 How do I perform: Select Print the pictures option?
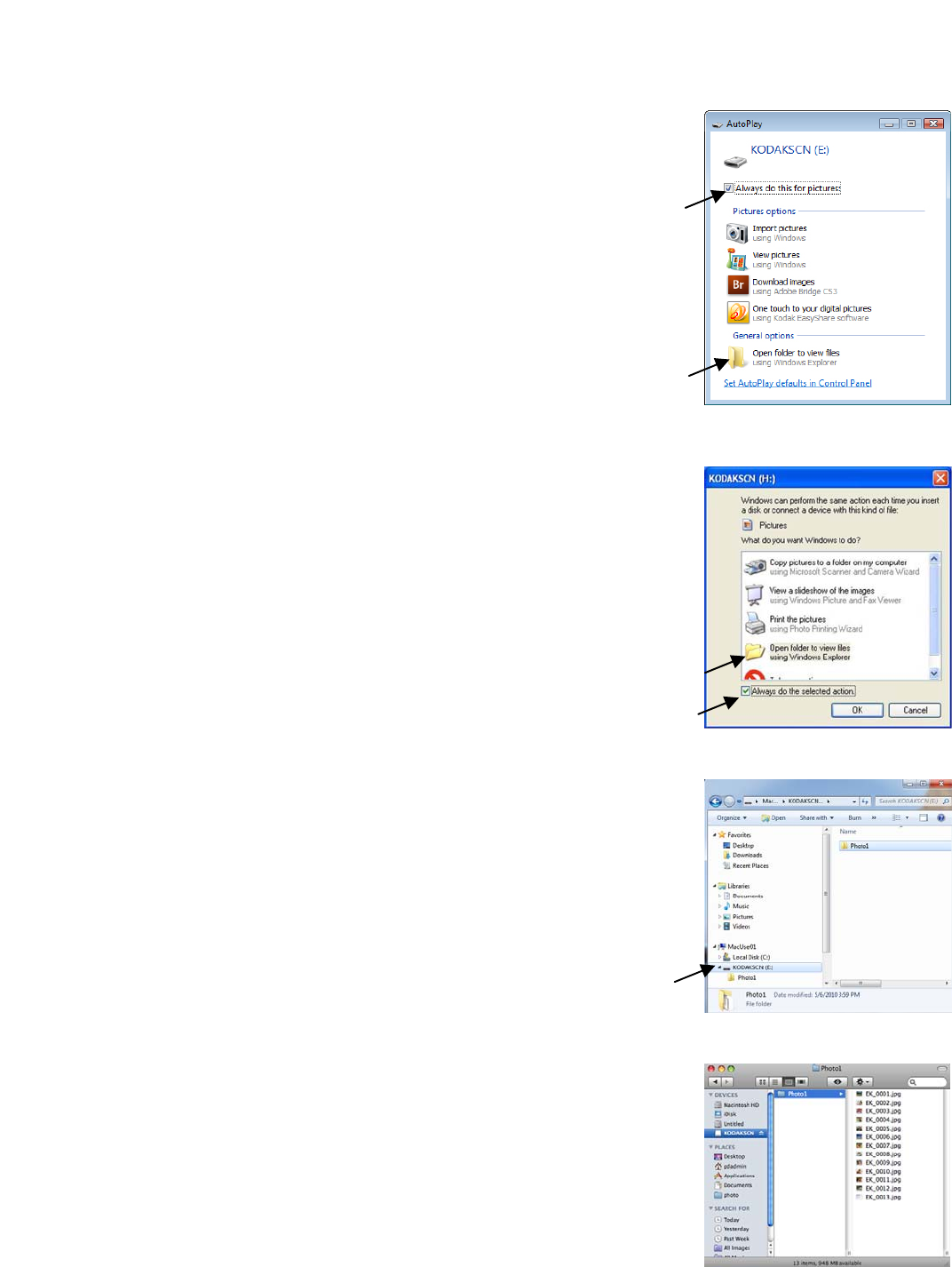[804, 624]
